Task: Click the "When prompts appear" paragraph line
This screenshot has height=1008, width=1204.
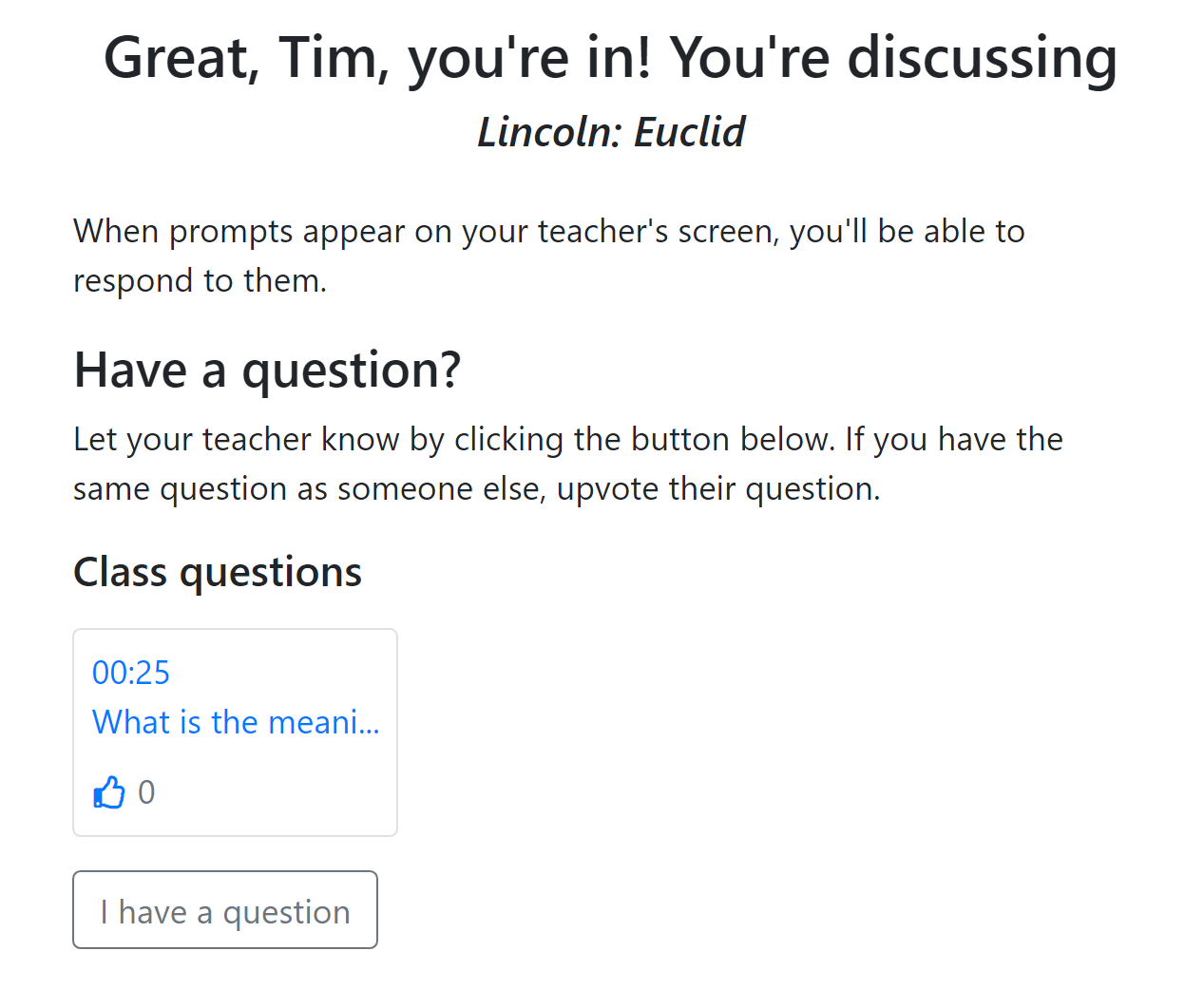Action: [549, 231]
